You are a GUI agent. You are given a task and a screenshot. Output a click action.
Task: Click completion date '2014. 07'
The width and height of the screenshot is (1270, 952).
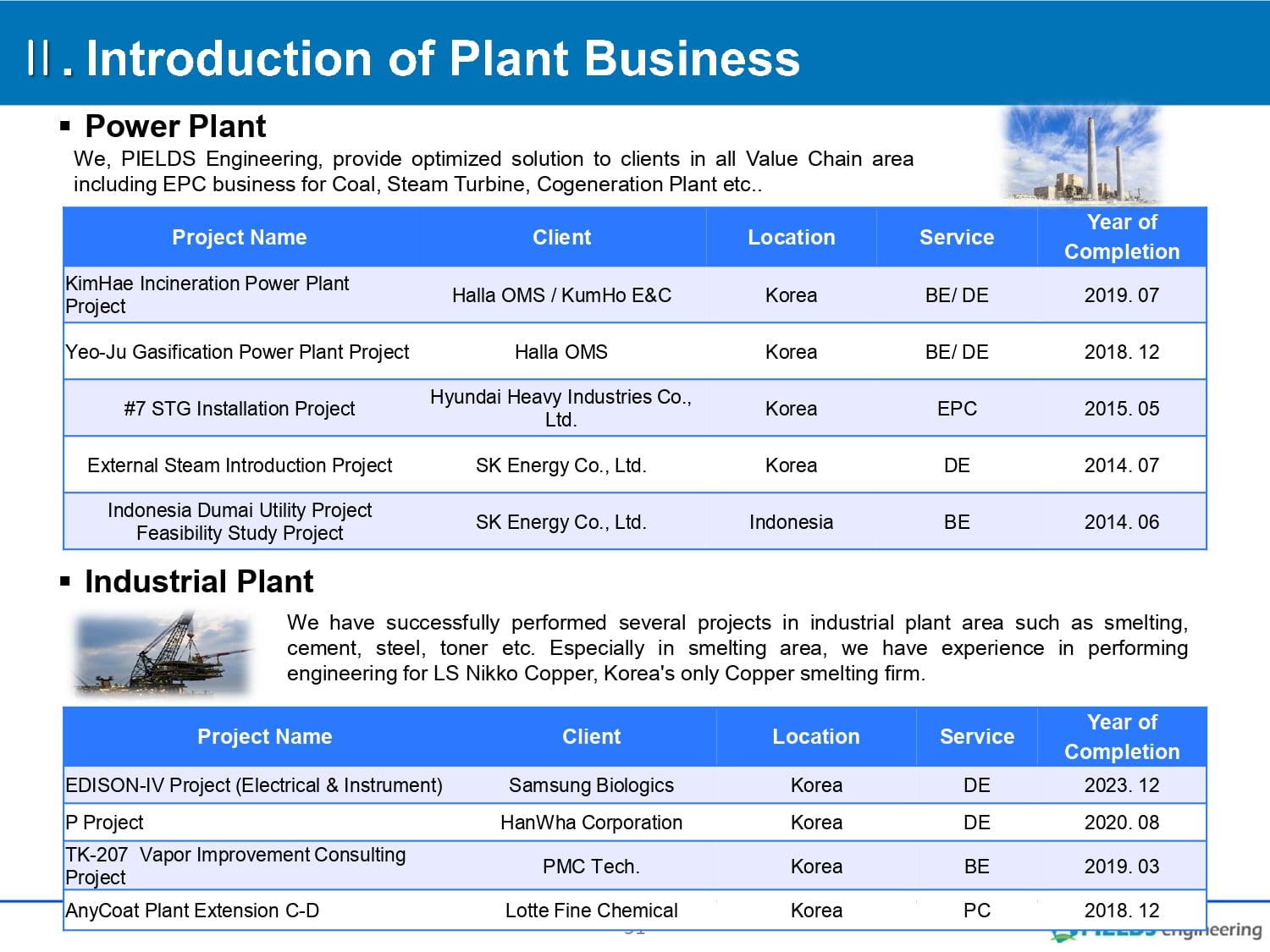(x=1122, y=465)
